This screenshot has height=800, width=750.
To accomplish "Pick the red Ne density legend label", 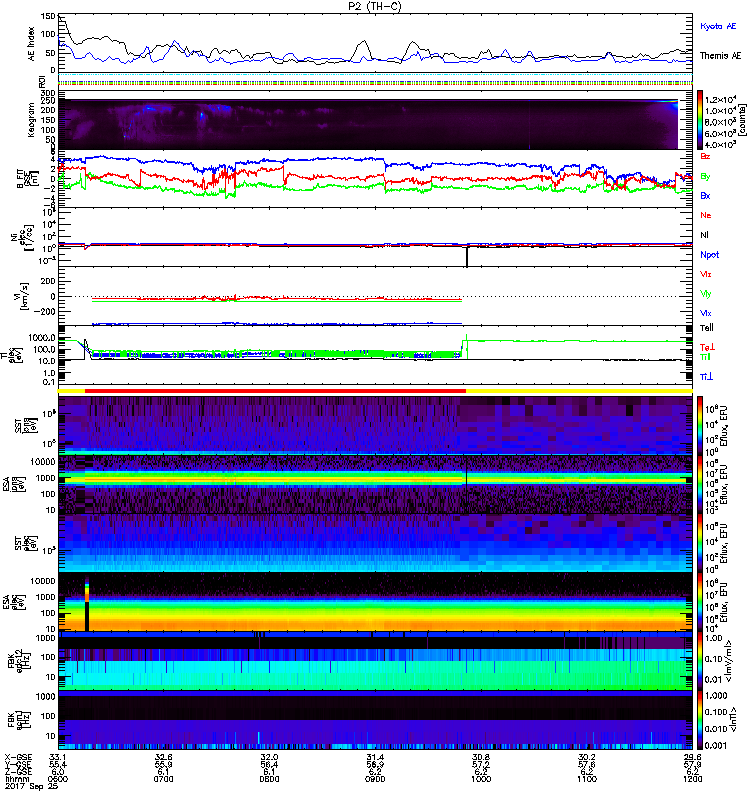I will (x=705, y=215).
